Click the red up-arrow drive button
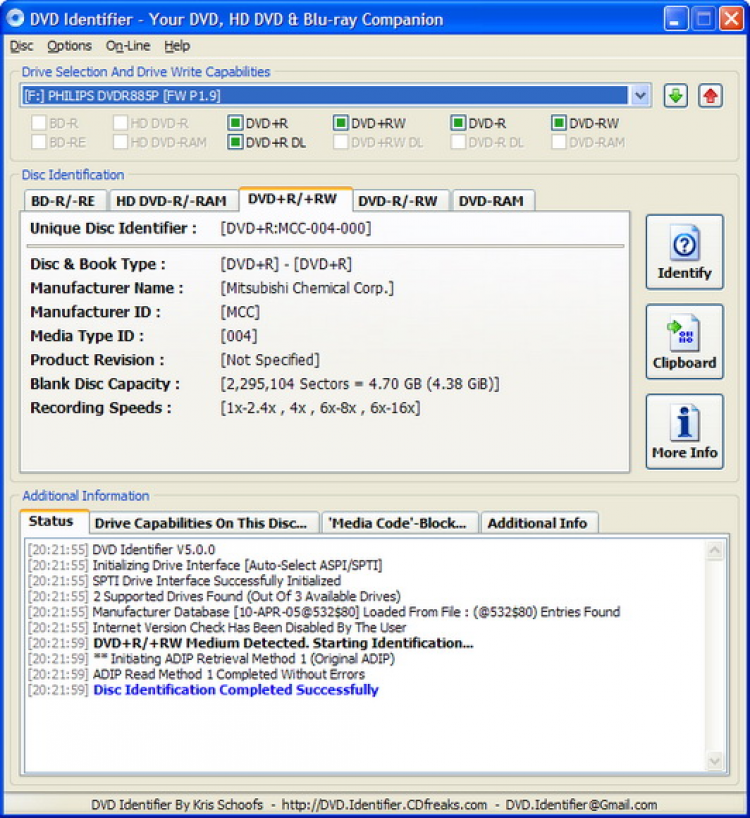The height and width of the screenshot is (818, 750). coord(710,96)
